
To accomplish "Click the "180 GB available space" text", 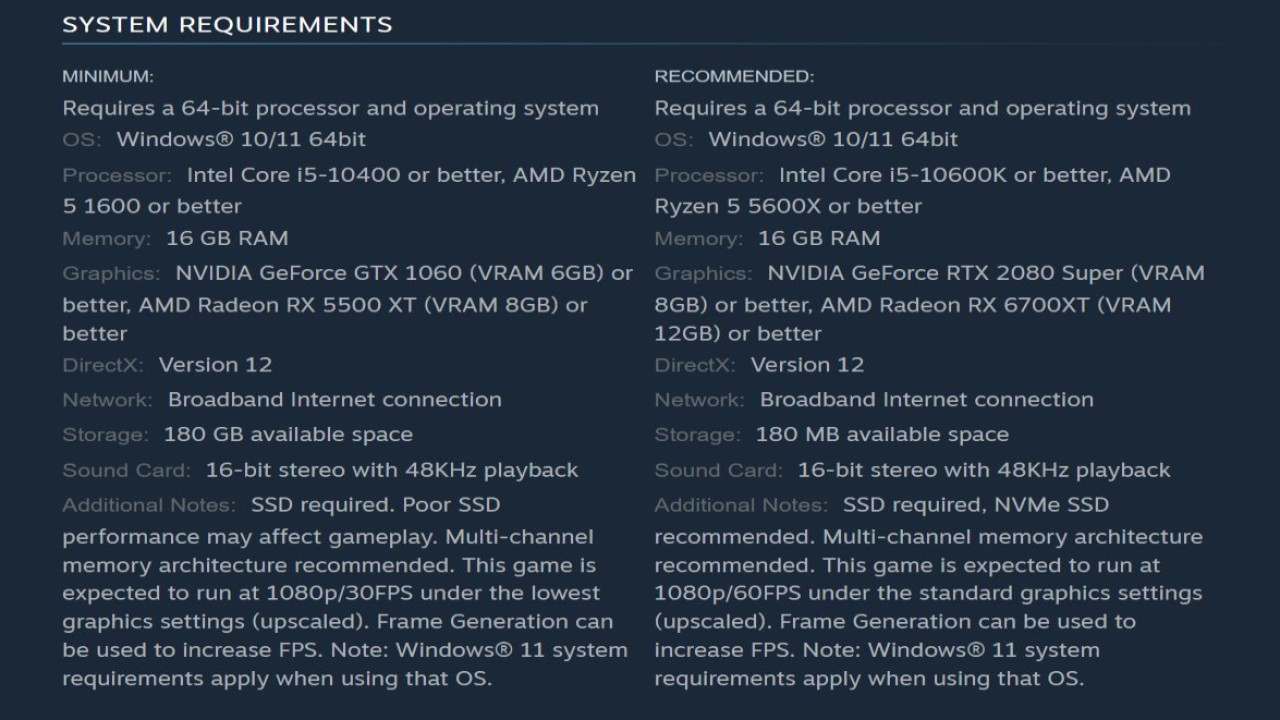I will coord(288,435).
